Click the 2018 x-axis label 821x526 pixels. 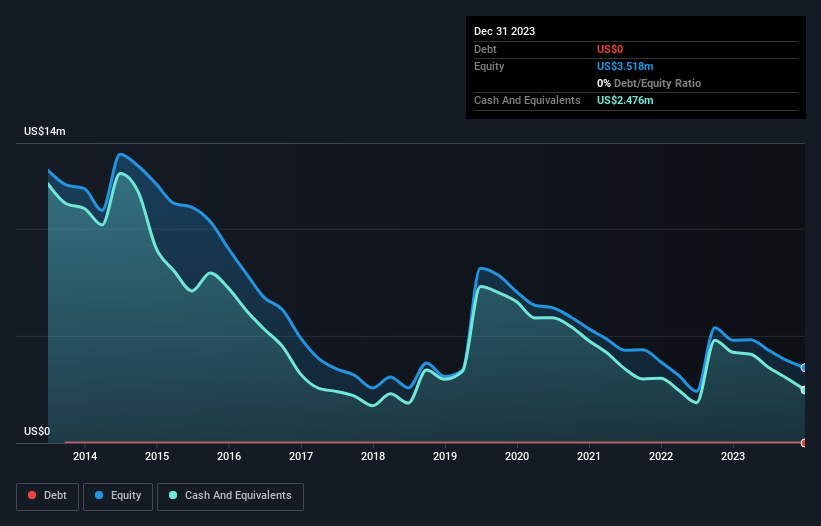tap(373, 456)
